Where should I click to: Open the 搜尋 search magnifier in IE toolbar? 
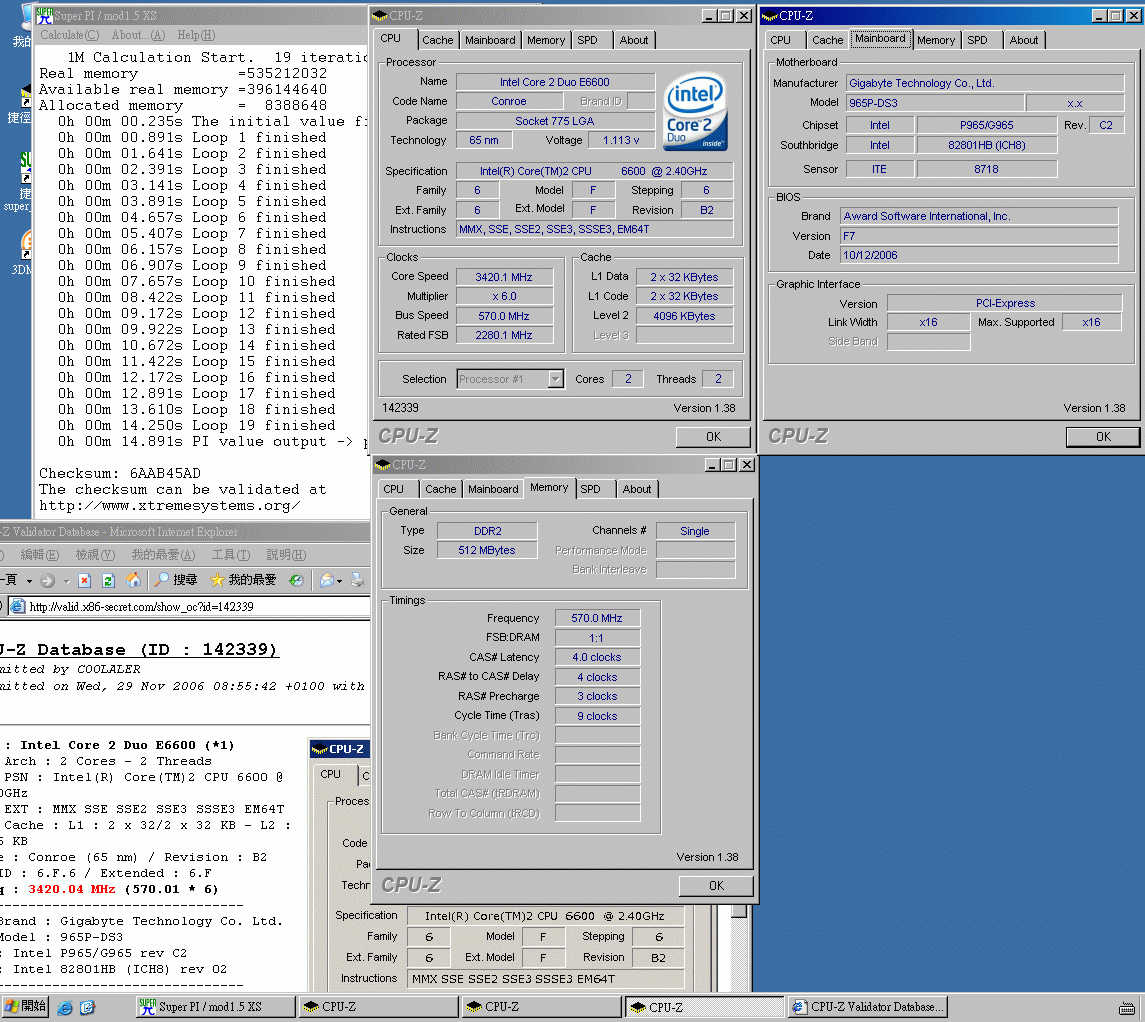(x=175, y=580)
